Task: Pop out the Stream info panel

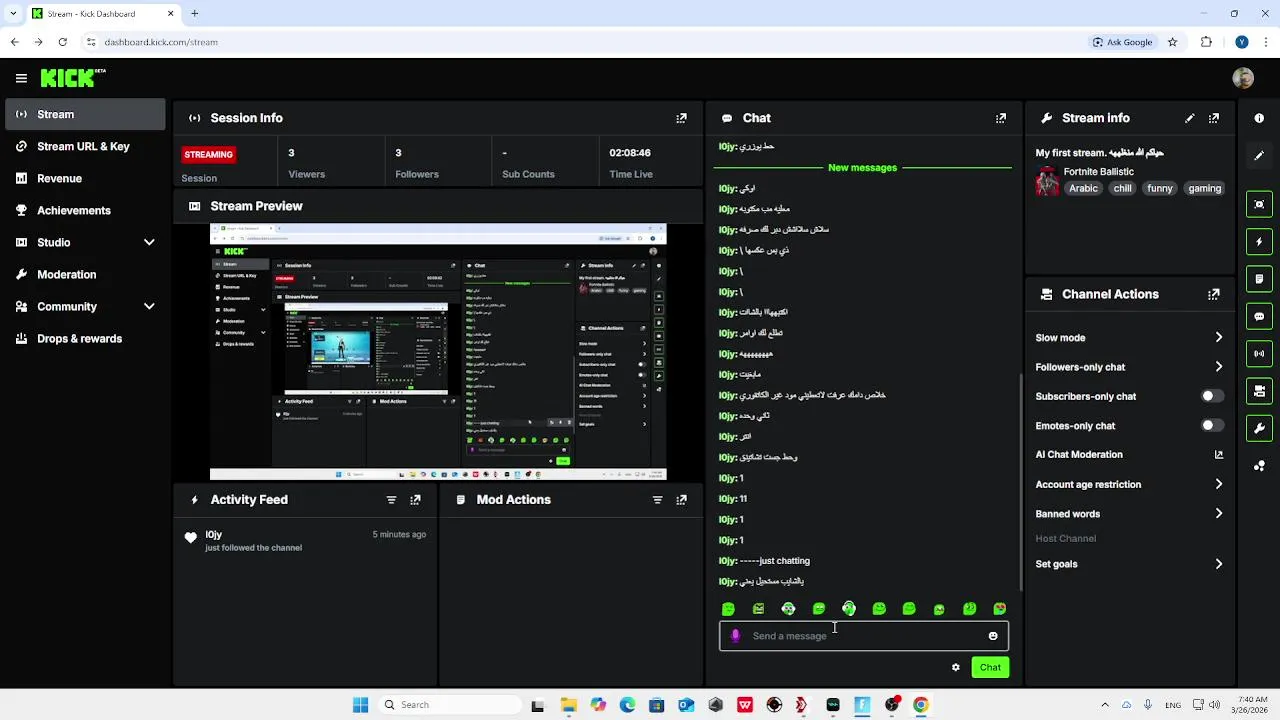Action: pyautogui.click(x=1214, y=118)
